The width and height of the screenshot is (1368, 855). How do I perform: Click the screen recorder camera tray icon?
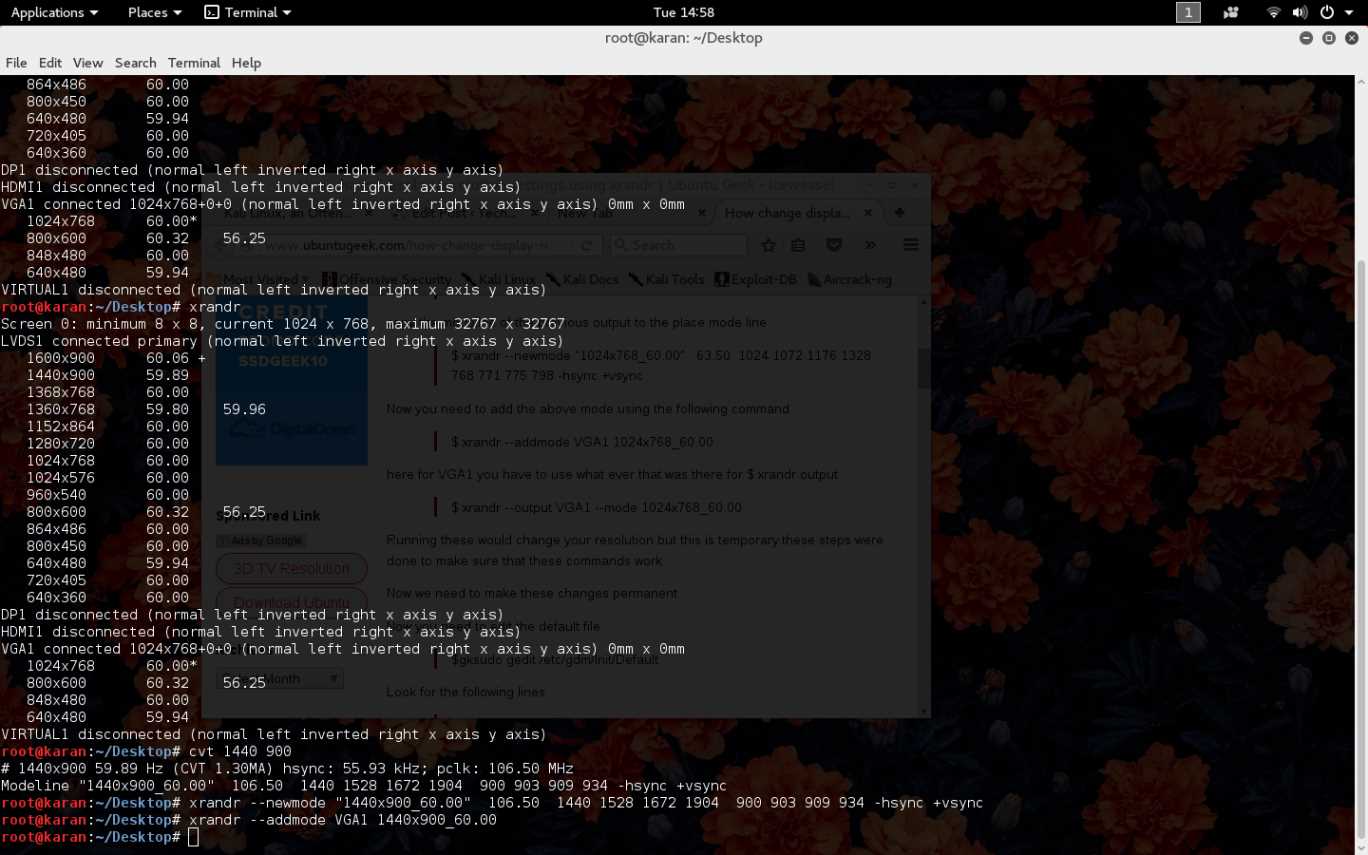(x=1231, y=12)
